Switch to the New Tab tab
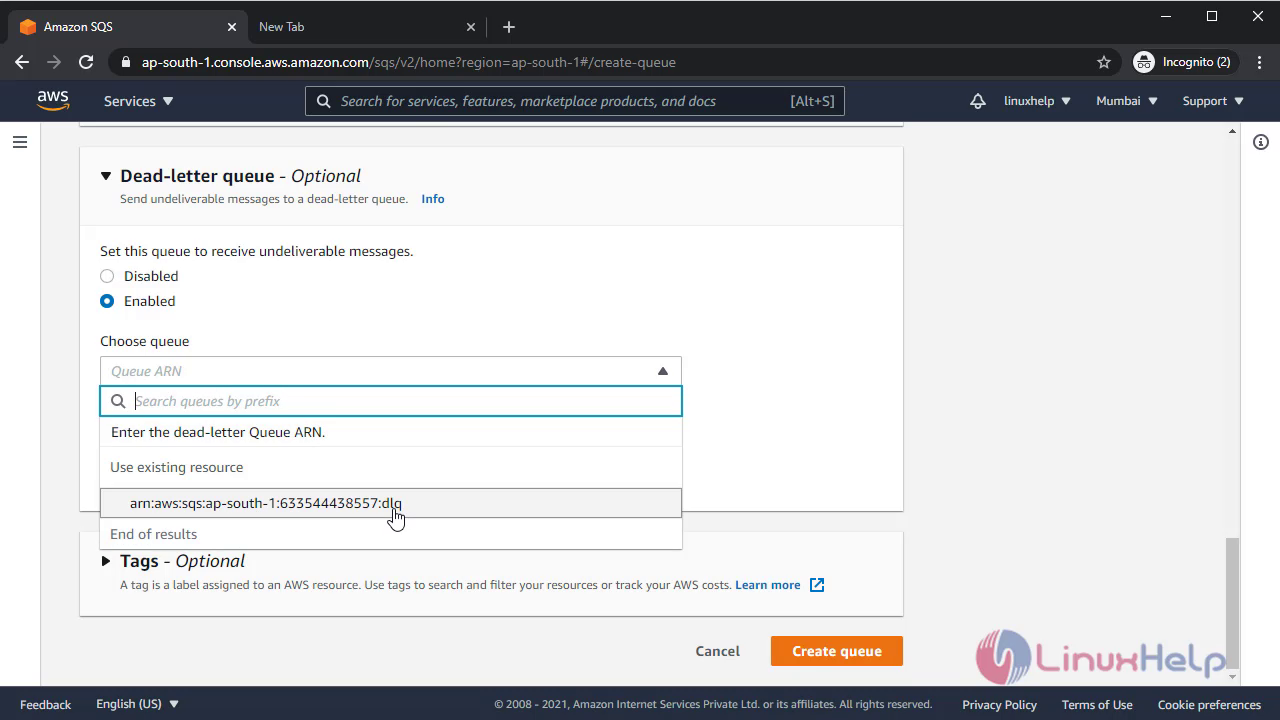1280x720 pixels. coord(366,27)
